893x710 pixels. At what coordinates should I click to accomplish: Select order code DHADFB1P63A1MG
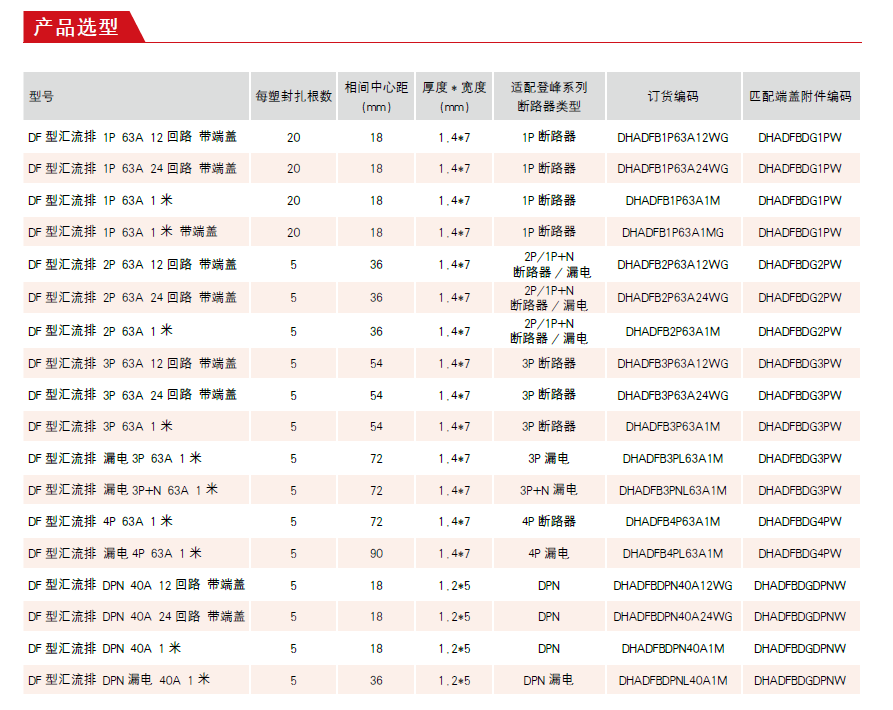pos(673,232)
